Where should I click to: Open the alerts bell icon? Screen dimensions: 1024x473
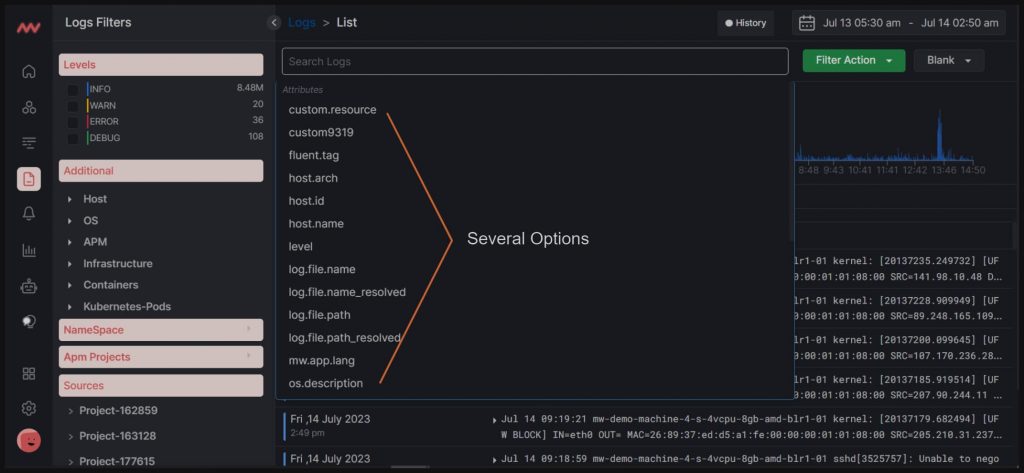click(29, 214)
